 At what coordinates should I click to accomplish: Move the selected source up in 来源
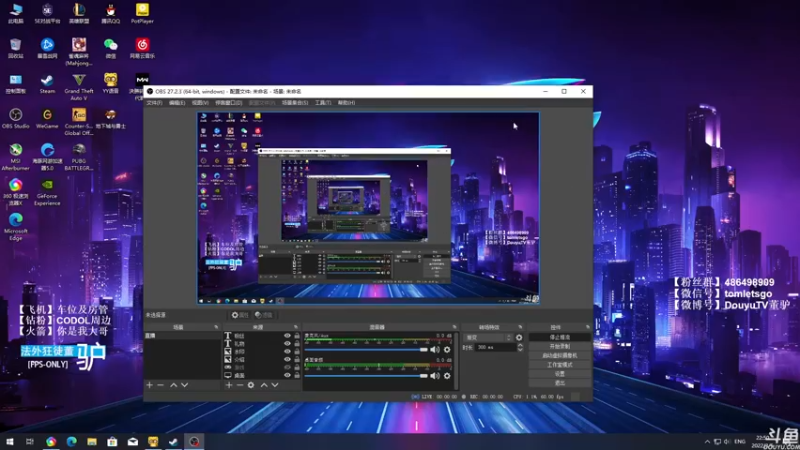[x=264, y=385]
